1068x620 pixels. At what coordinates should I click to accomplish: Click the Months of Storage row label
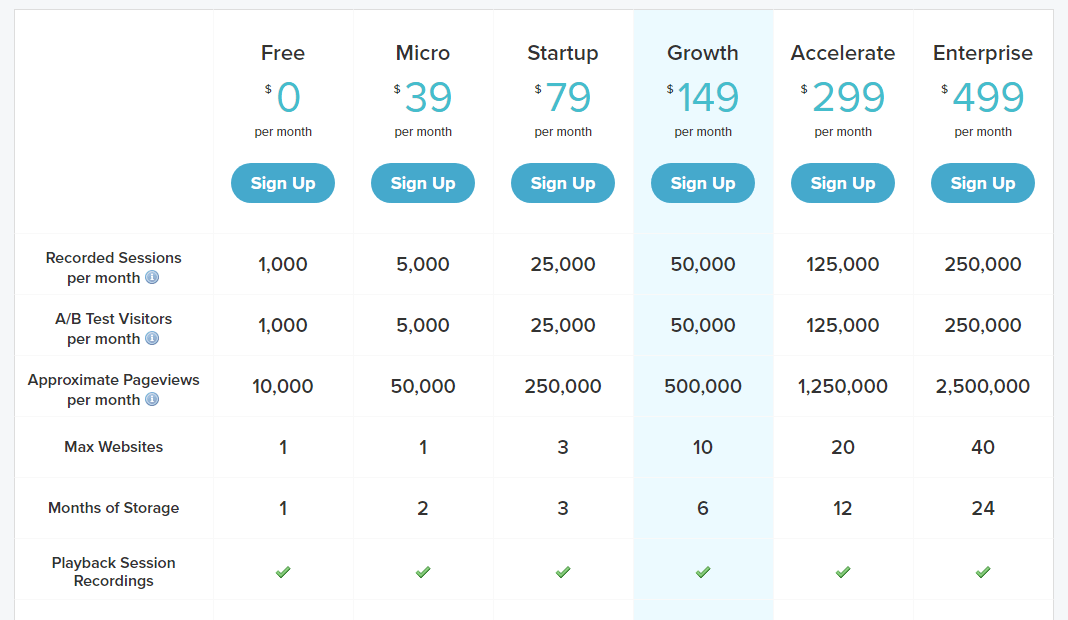click(x=114, y=508)
